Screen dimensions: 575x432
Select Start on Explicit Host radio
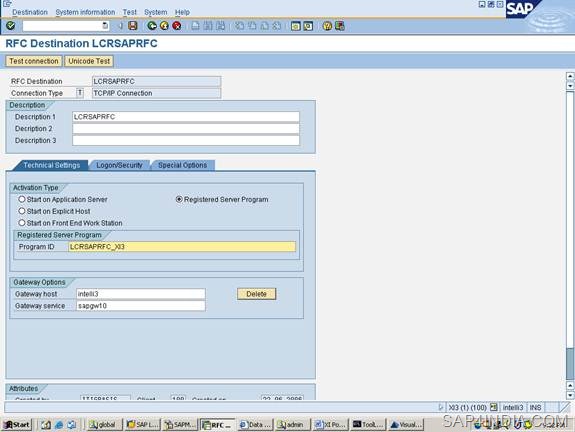click(22, 211)
